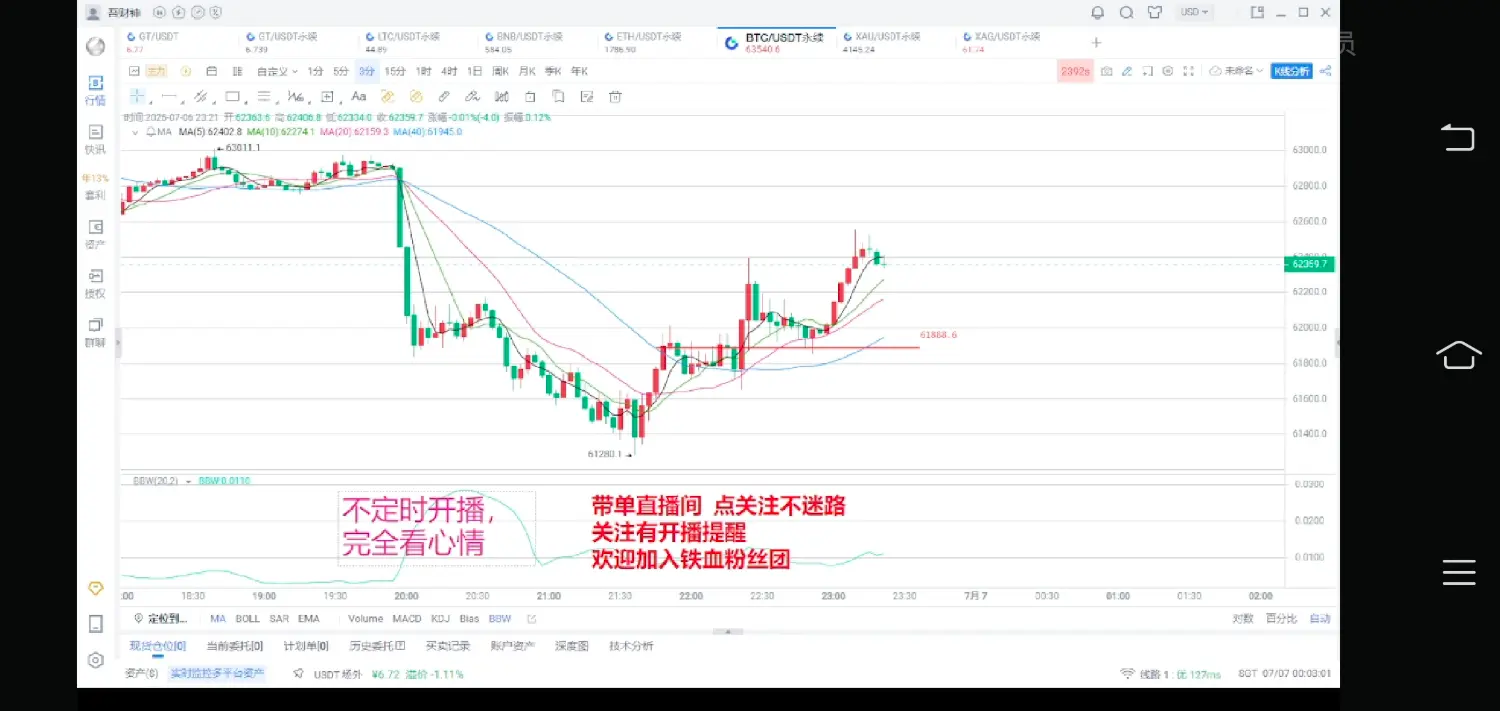Click the calendar icon in timeframe toolbar

211,71
